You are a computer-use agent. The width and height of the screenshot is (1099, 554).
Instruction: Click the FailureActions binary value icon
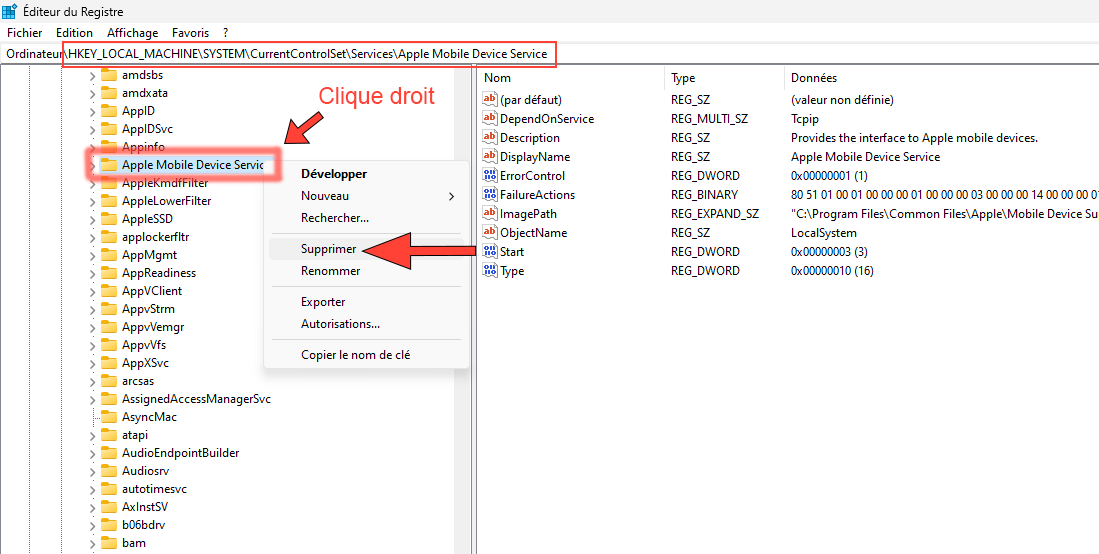click(x=489, y=194)
